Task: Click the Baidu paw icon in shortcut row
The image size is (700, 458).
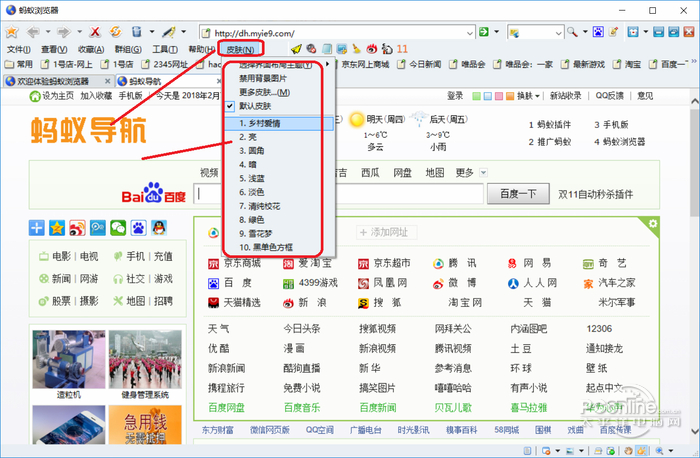Action: [x=138, y=228]
